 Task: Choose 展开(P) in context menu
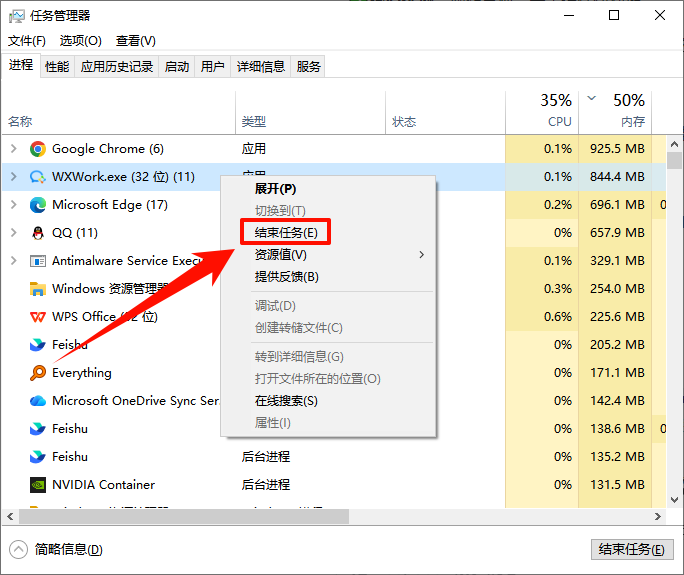click(328, 189)
